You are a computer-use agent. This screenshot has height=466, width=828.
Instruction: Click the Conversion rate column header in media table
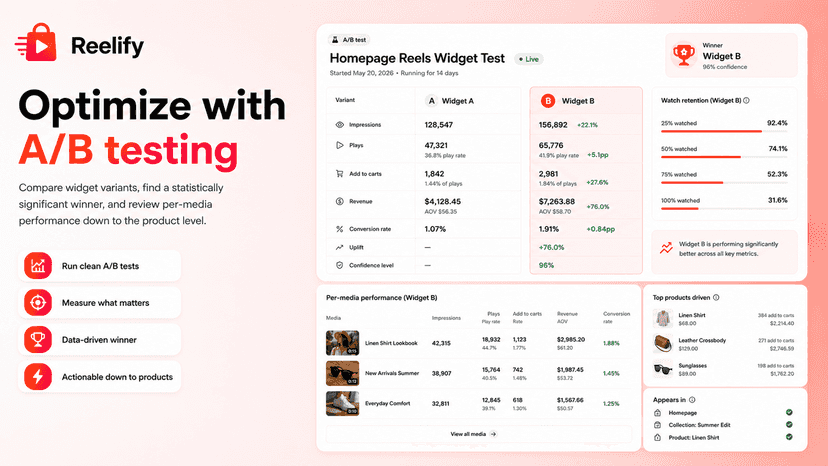616,317
